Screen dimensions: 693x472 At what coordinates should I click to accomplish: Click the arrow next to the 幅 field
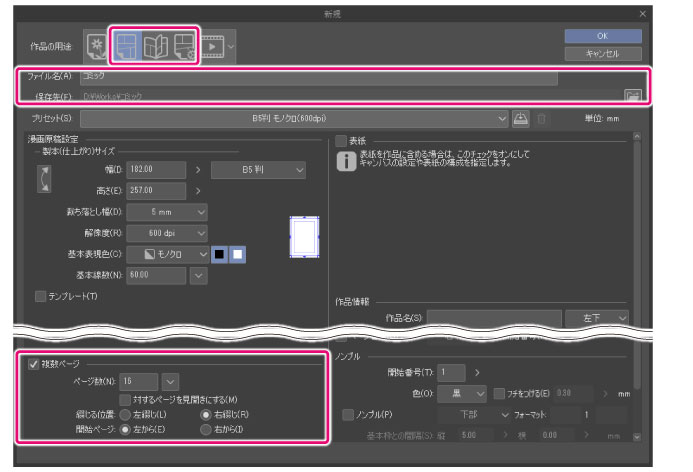click(198, 170)
